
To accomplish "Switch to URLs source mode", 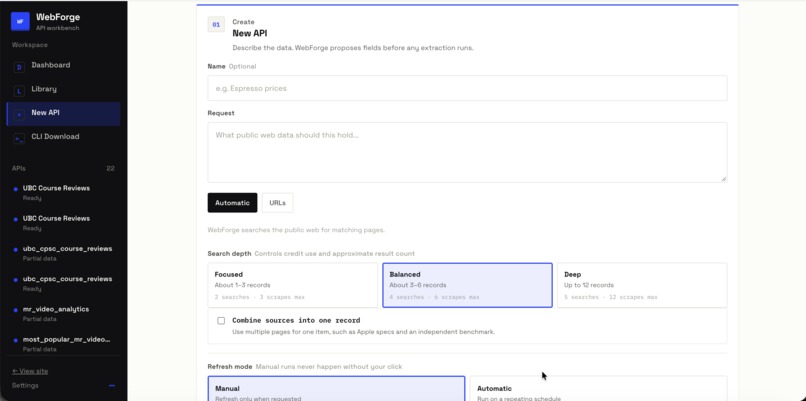I will pyautogui.click(x=278, y=203).
